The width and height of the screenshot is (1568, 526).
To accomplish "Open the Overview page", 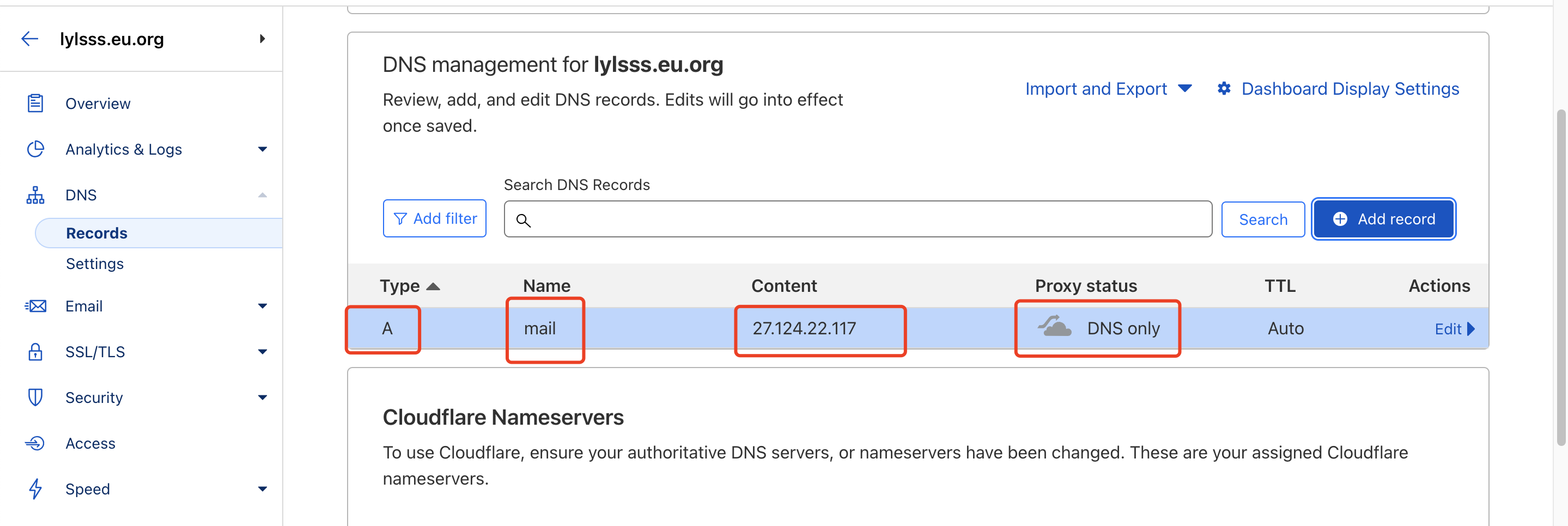I will tap(98, 104).
